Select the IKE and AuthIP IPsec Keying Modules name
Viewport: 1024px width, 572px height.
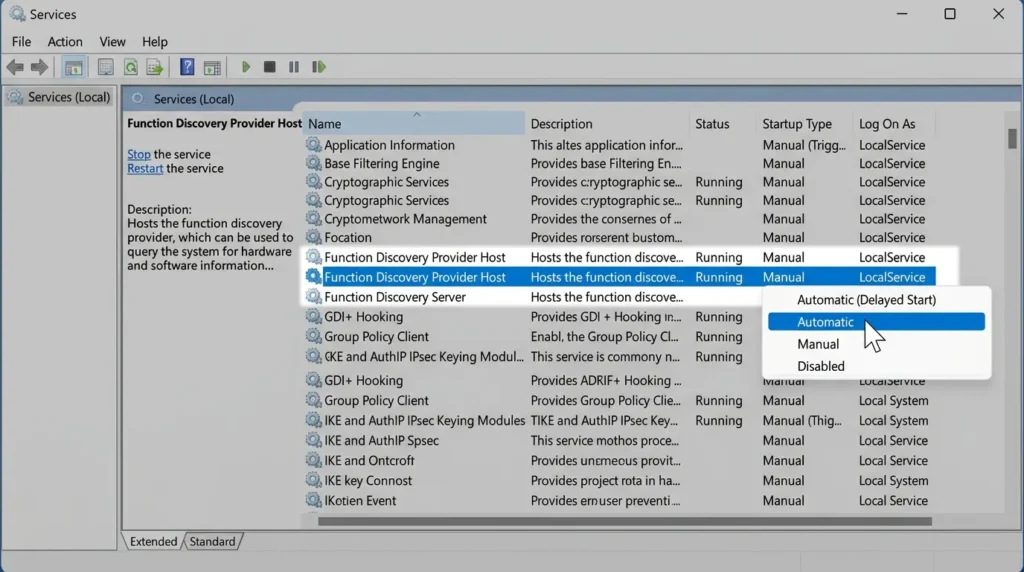pos(424,421)
